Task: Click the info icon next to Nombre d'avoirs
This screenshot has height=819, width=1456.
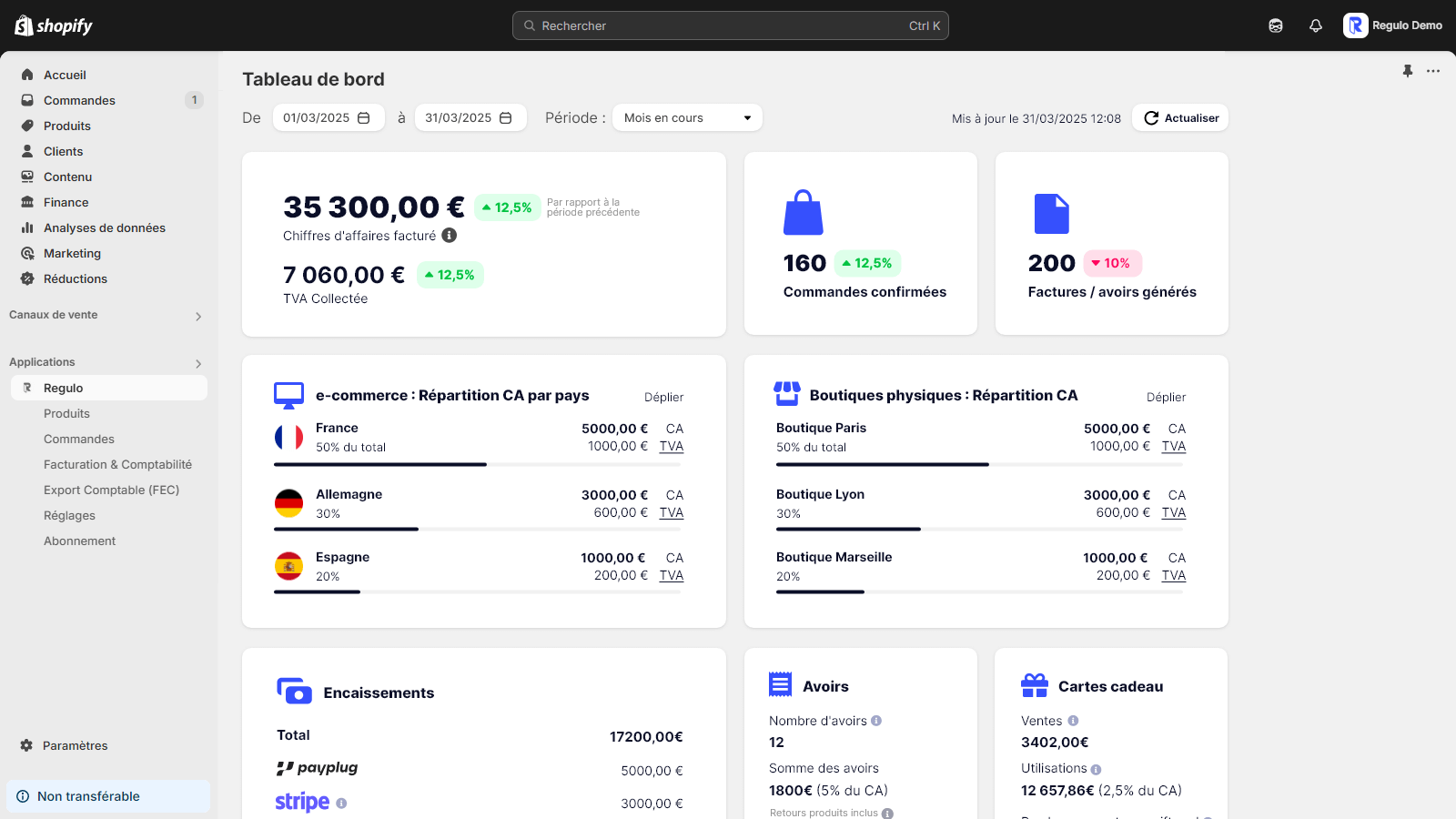Action: point(876,720)
